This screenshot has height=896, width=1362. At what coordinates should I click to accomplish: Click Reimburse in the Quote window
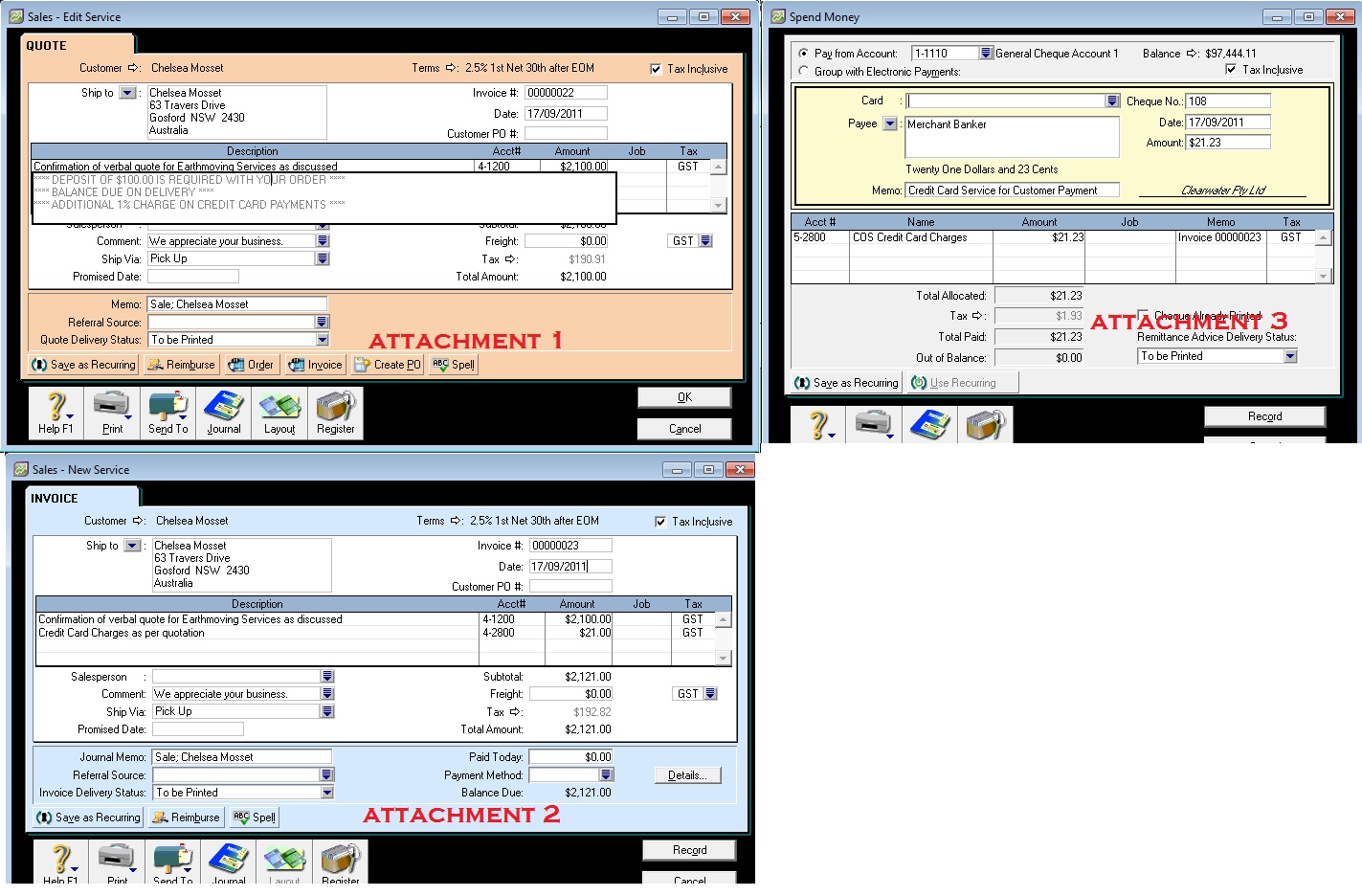(x=181, y=365)
